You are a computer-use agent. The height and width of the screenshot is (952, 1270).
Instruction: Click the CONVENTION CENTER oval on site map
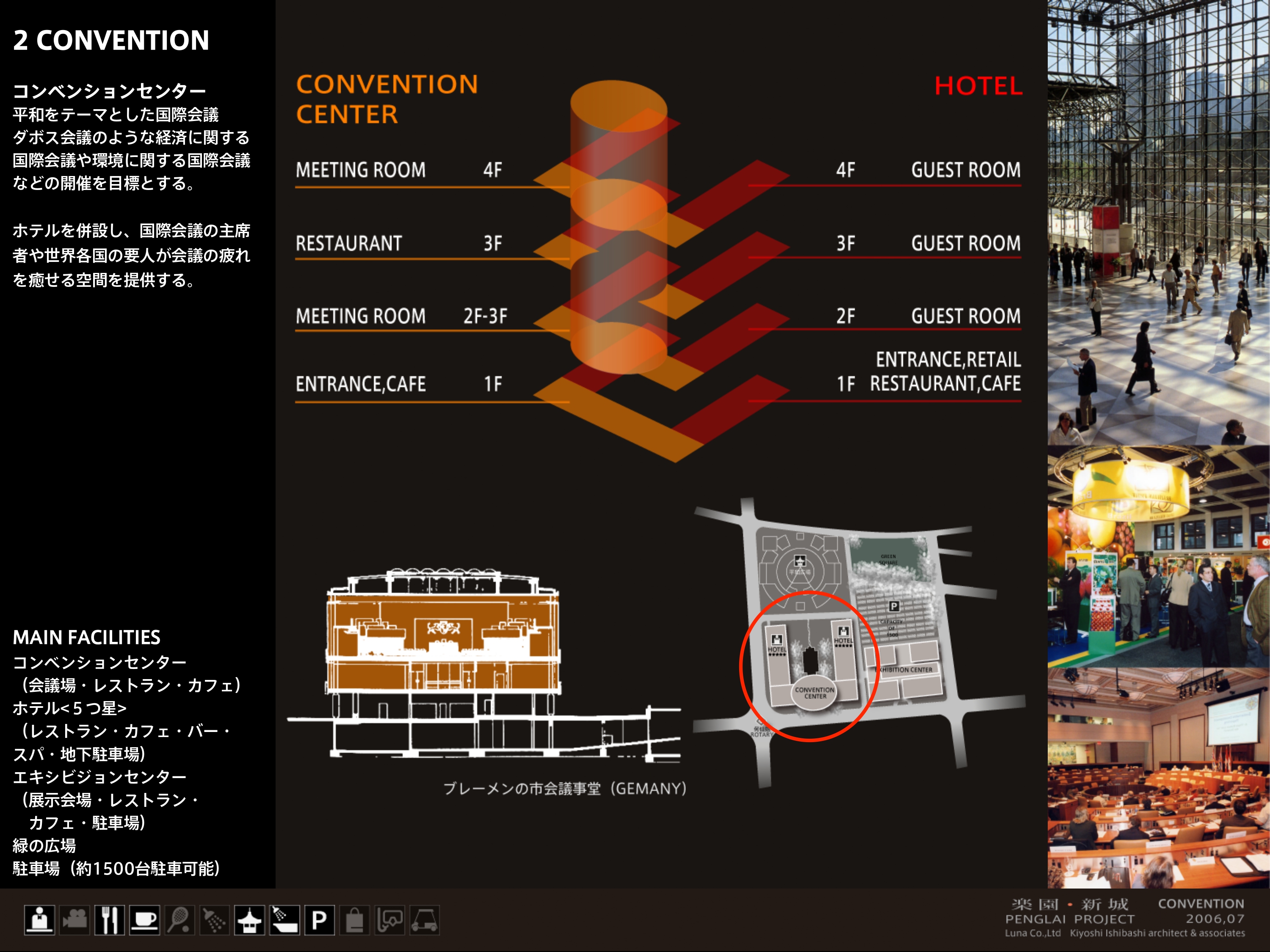[815, 693]
